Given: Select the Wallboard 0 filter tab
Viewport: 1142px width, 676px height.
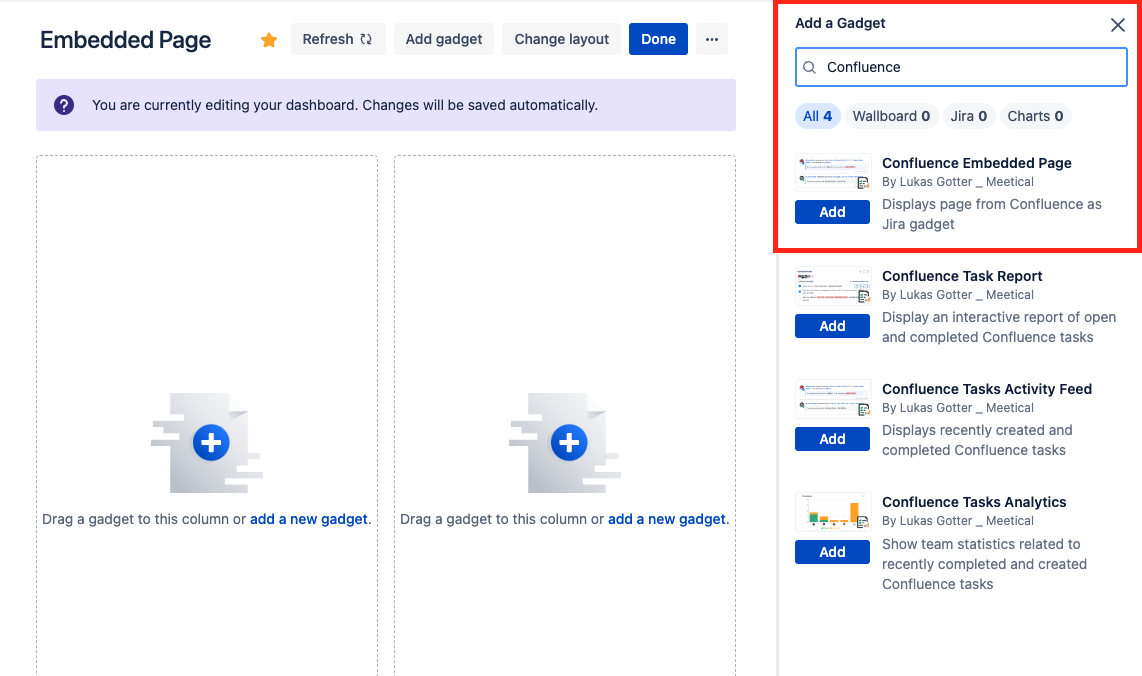Looking at the screenshot, I should tap(891, 116).
